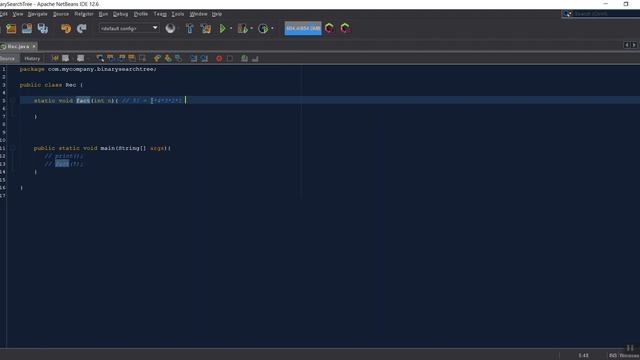The width and height of the screenshot is (640, 360).
Task: Click the Save All toolbar icon
Action: 42,28
